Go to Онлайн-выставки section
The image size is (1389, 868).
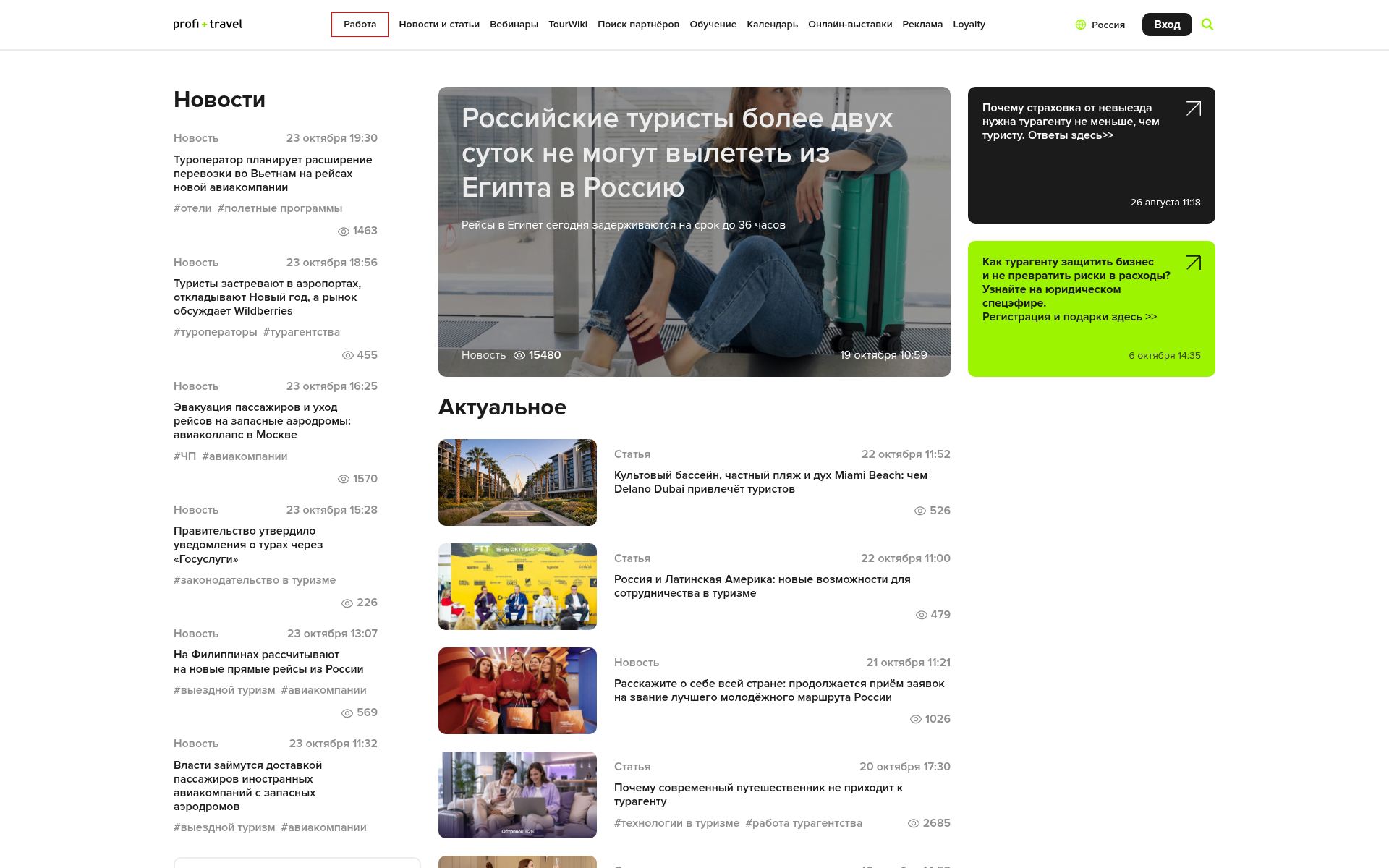(850, 25)
